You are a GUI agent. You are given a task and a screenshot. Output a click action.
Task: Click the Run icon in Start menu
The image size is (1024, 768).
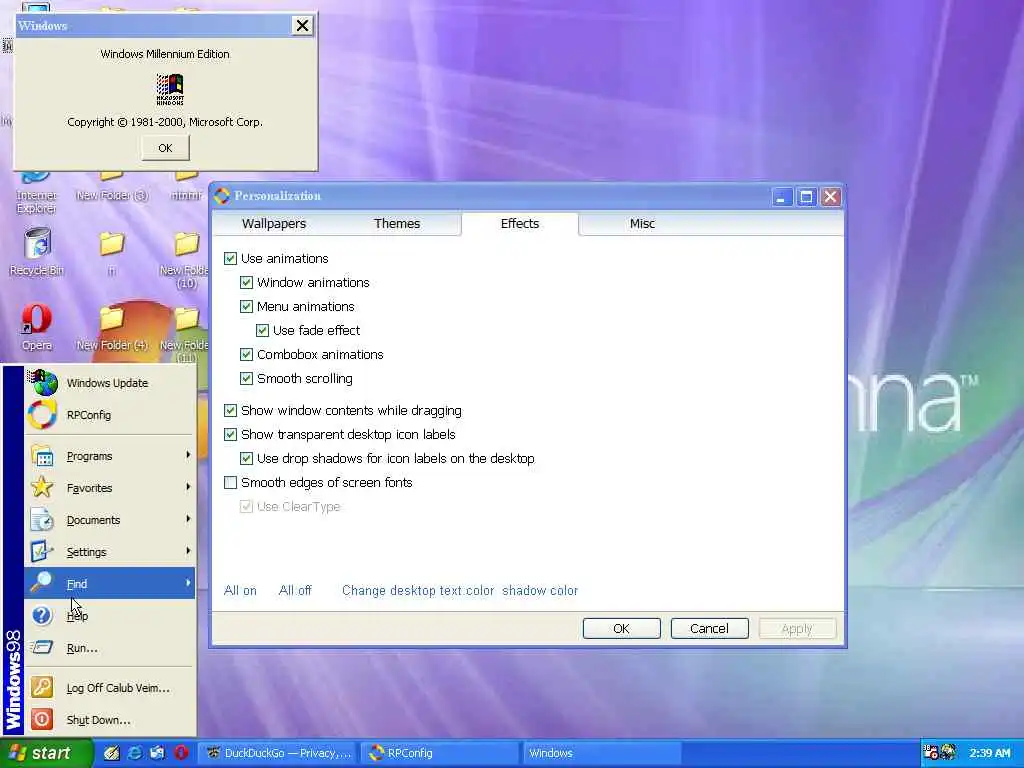(x=42, y=647)
